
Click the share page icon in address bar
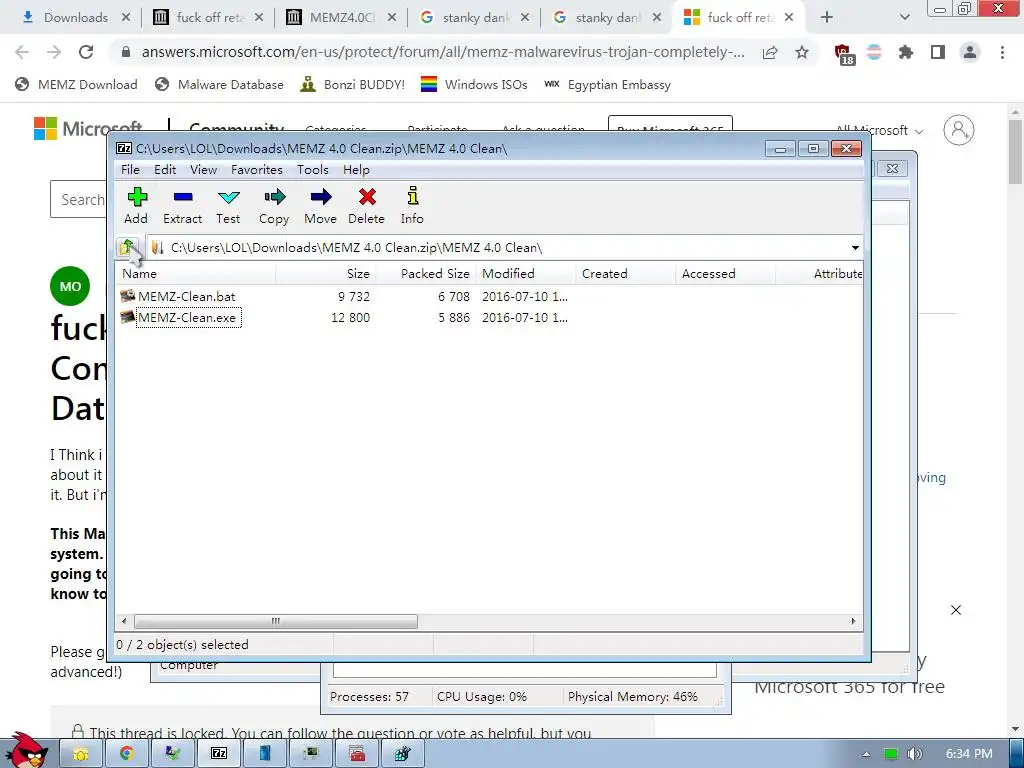click(x=770, y=52)
